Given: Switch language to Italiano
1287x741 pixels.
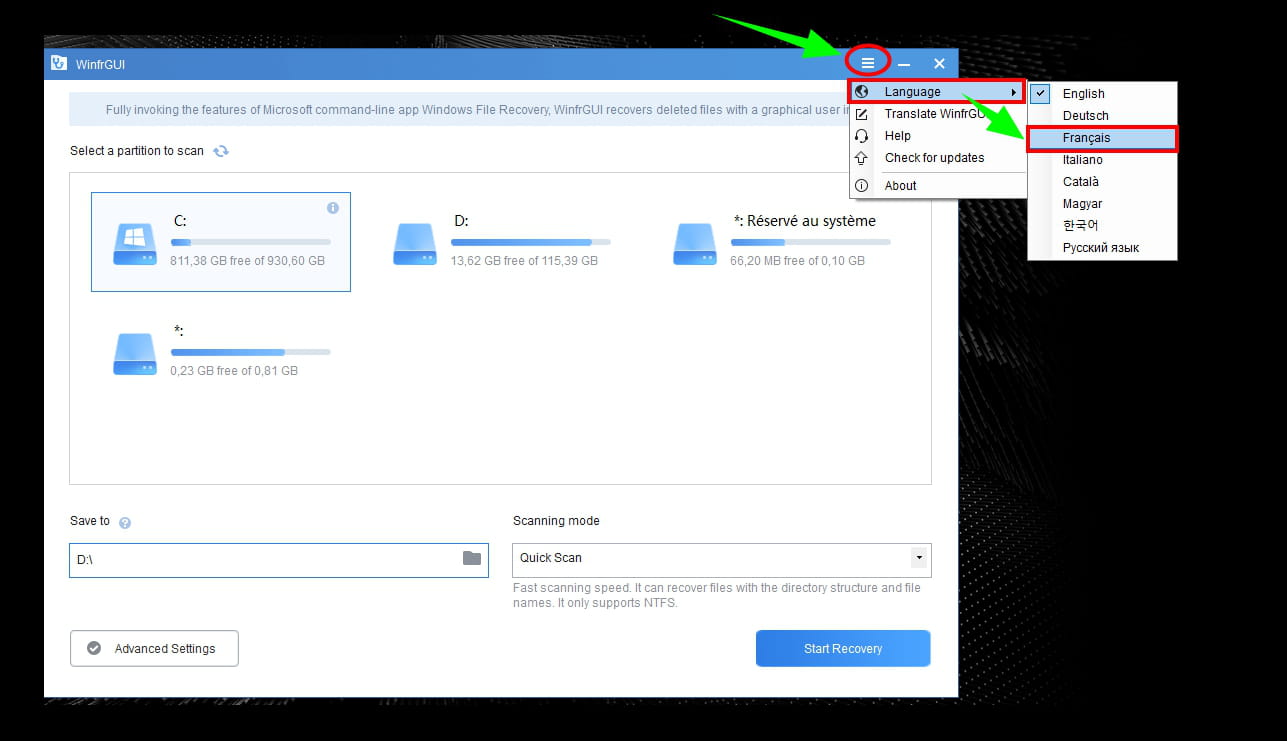Looking at the screenshot, I should tap(1102, 160).
